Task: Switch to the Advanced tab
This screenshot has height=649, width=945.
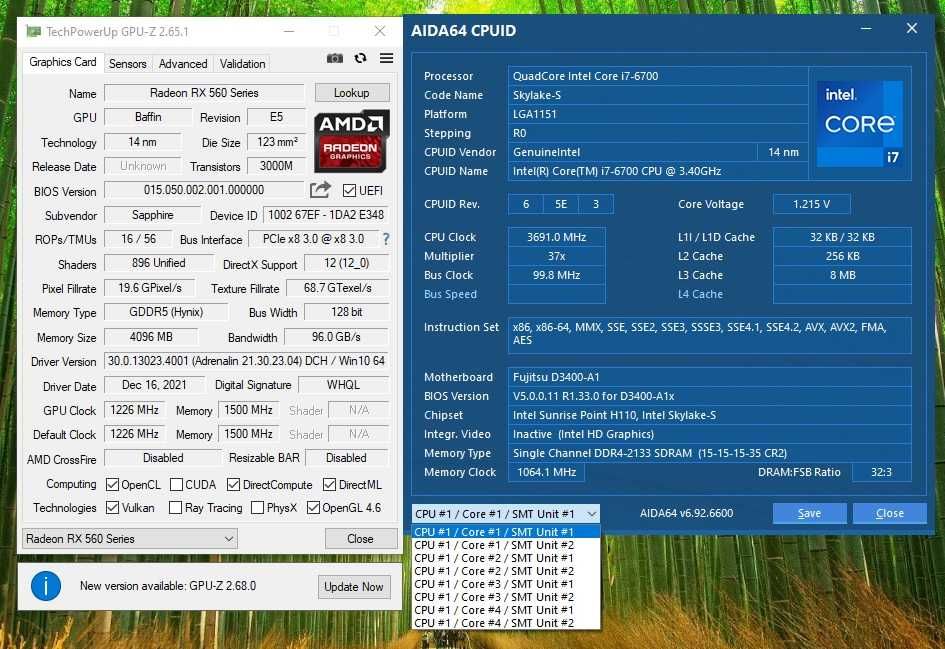Action: (x=183, y=64)
